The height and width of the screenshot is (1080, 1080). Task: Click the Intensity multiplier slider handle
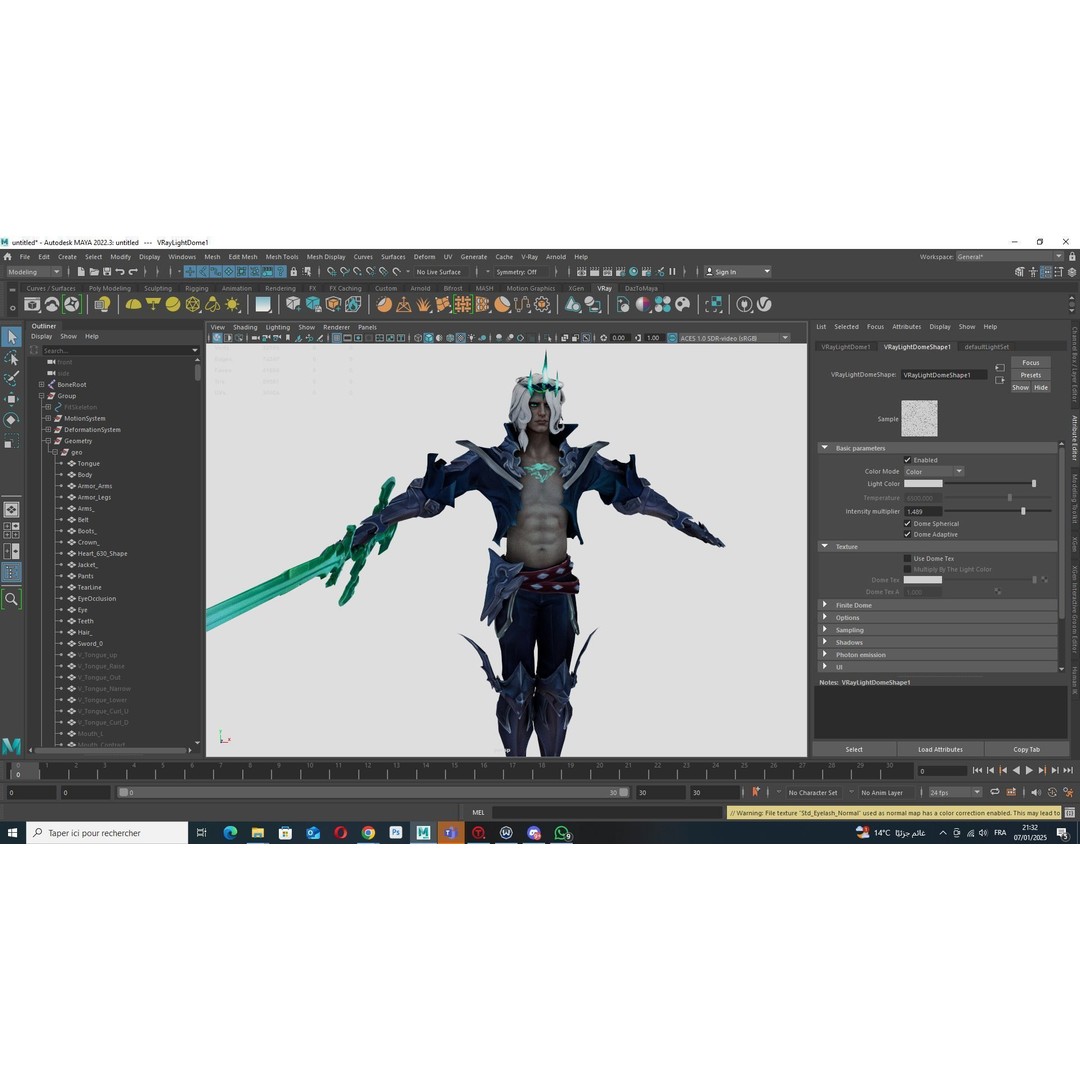(1023, 512)
